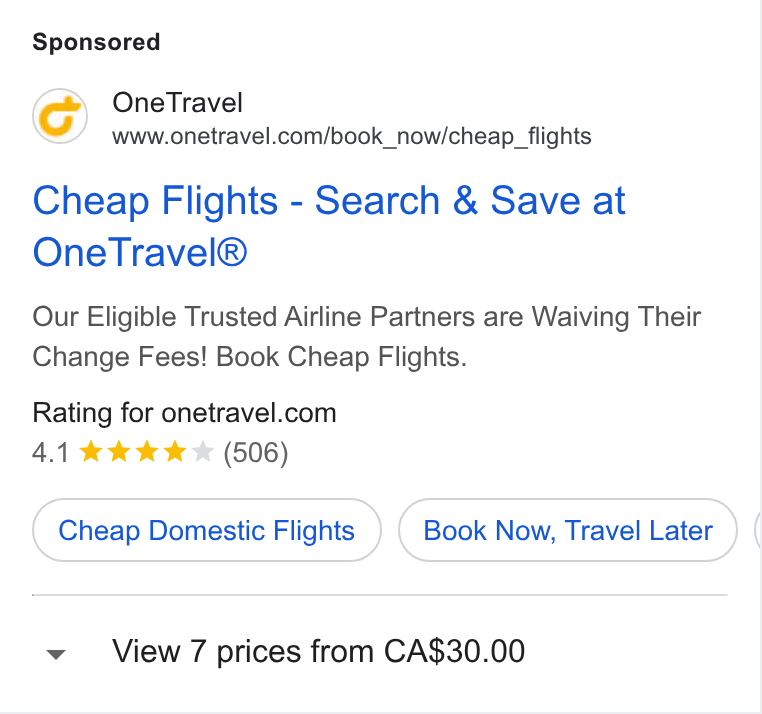The image size is (762, 714).
Task: Click the OneTravel advertiser name
Action: 177,103
